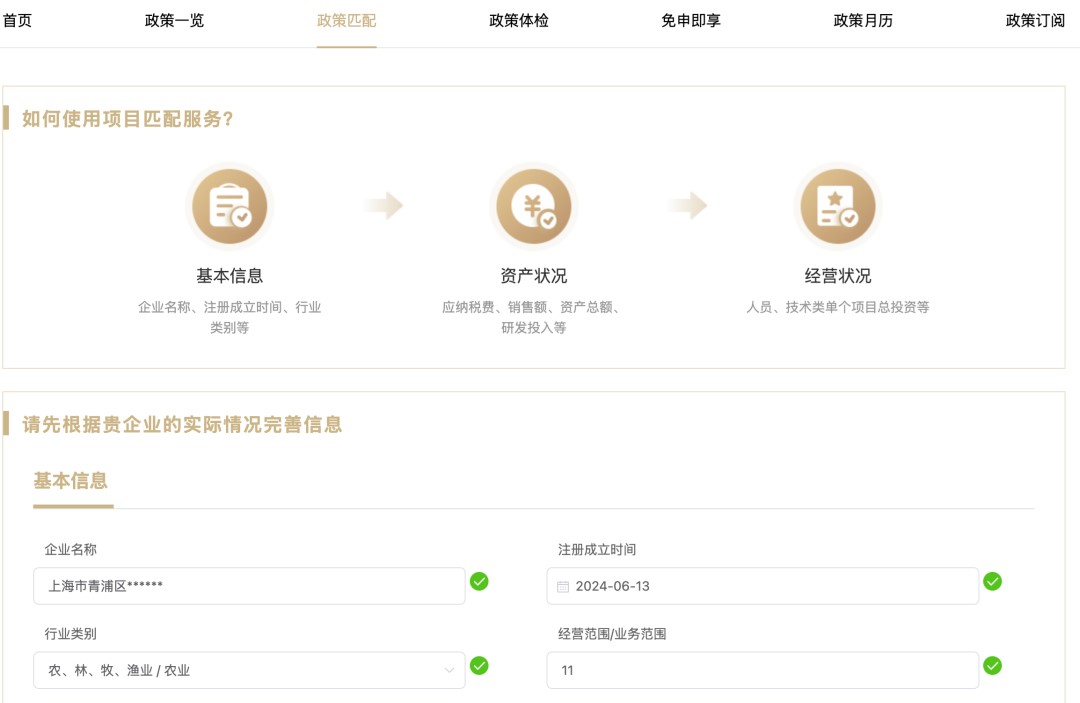The image size is (1080, 703).
Task: Click the 资产状况 coin icon
Action: point(533,205)
